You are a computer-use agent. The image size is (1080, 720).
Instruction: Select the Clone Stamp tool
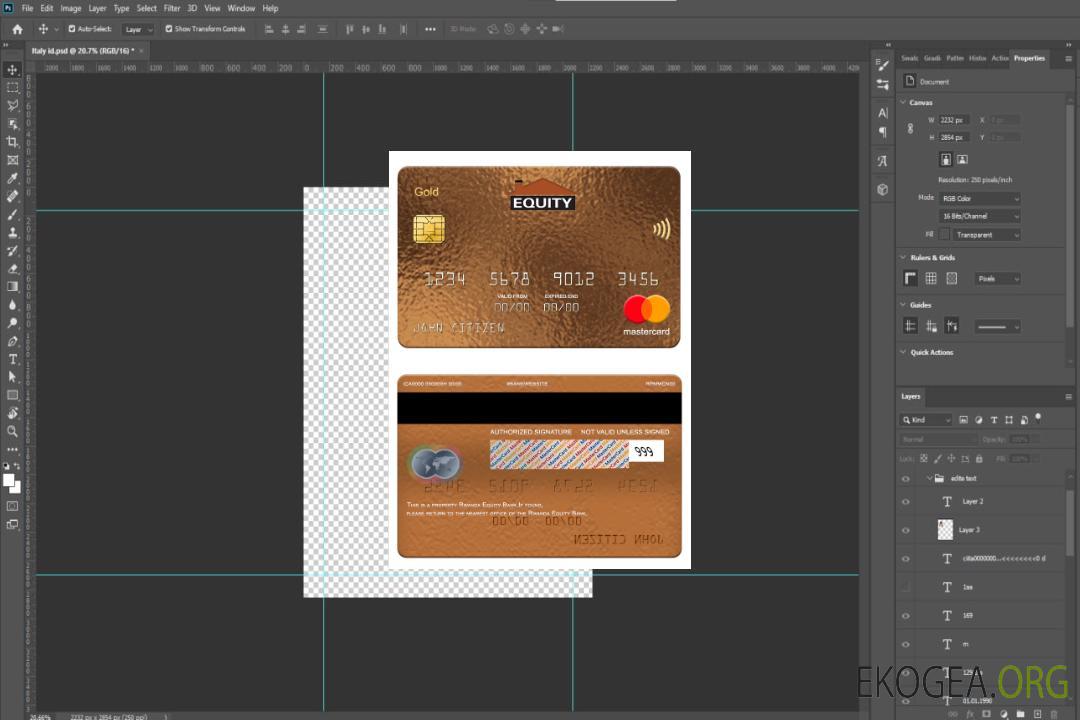point(12,232)
